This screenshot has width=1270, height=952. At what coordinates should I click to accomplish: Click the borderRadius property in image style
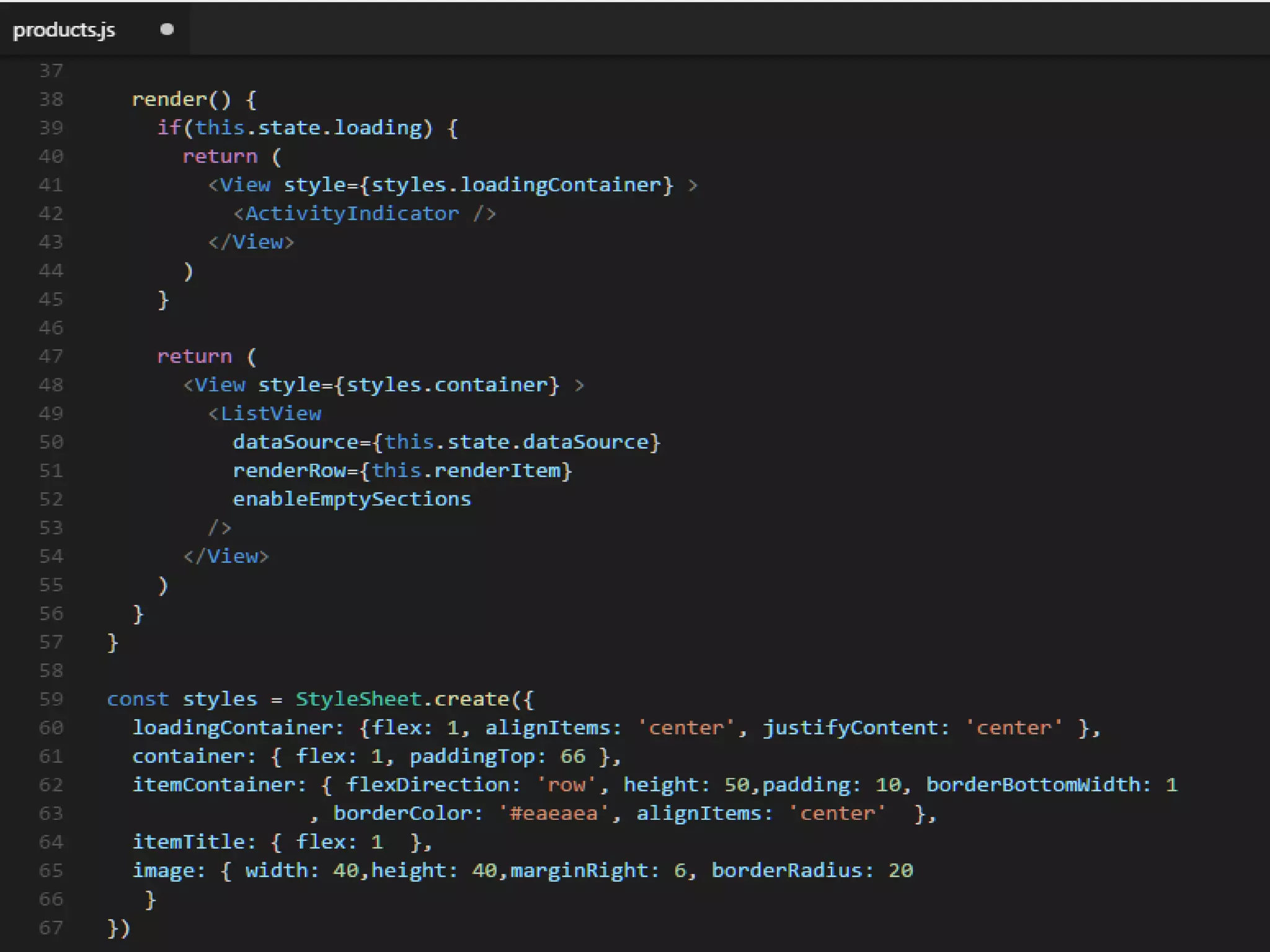[x=786, y=871]
